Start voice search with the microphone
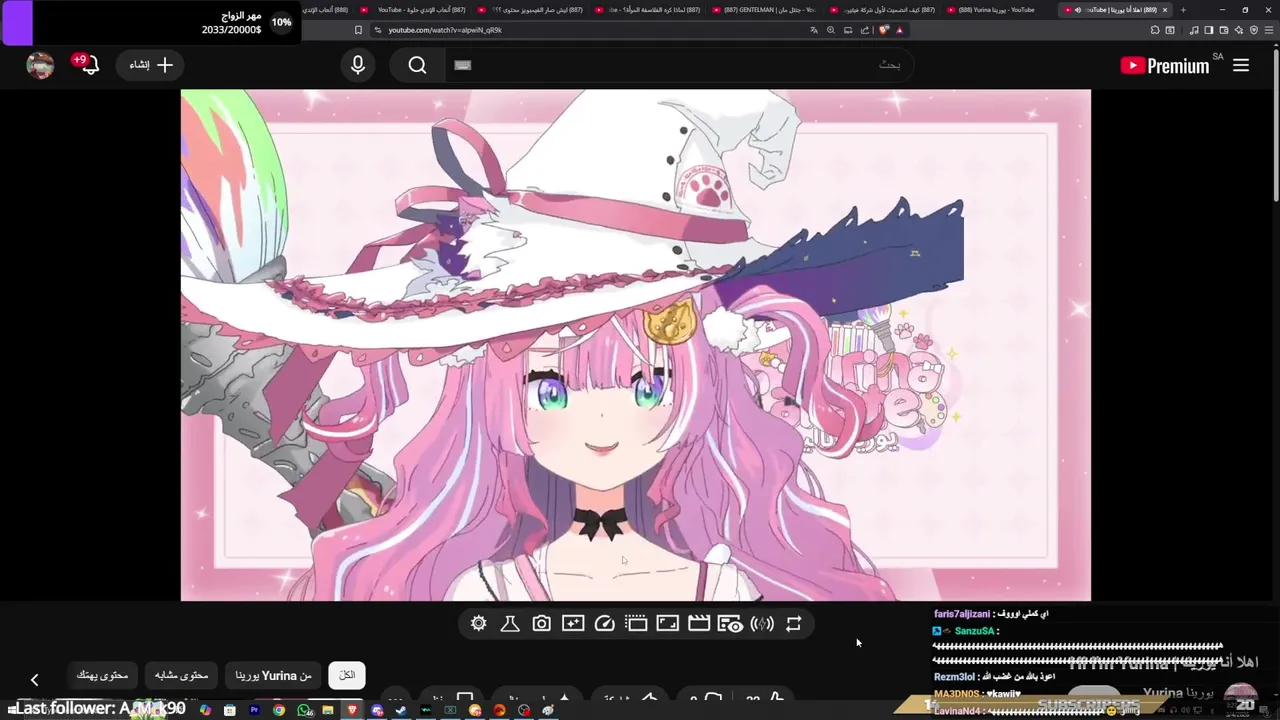The width and height of the screenshot is (1280, 720). coord(358,65)
